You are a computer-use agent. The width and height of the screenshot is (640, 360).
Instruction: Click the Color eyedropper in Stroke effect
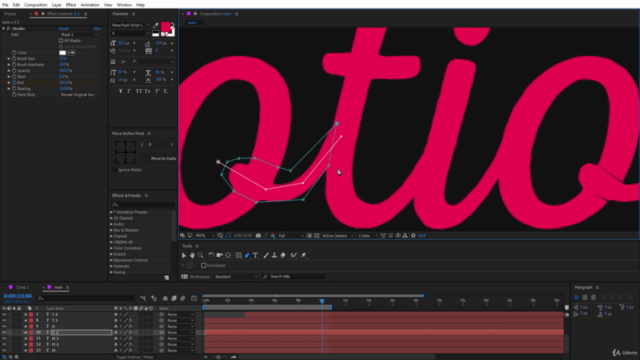click(71, 53)
